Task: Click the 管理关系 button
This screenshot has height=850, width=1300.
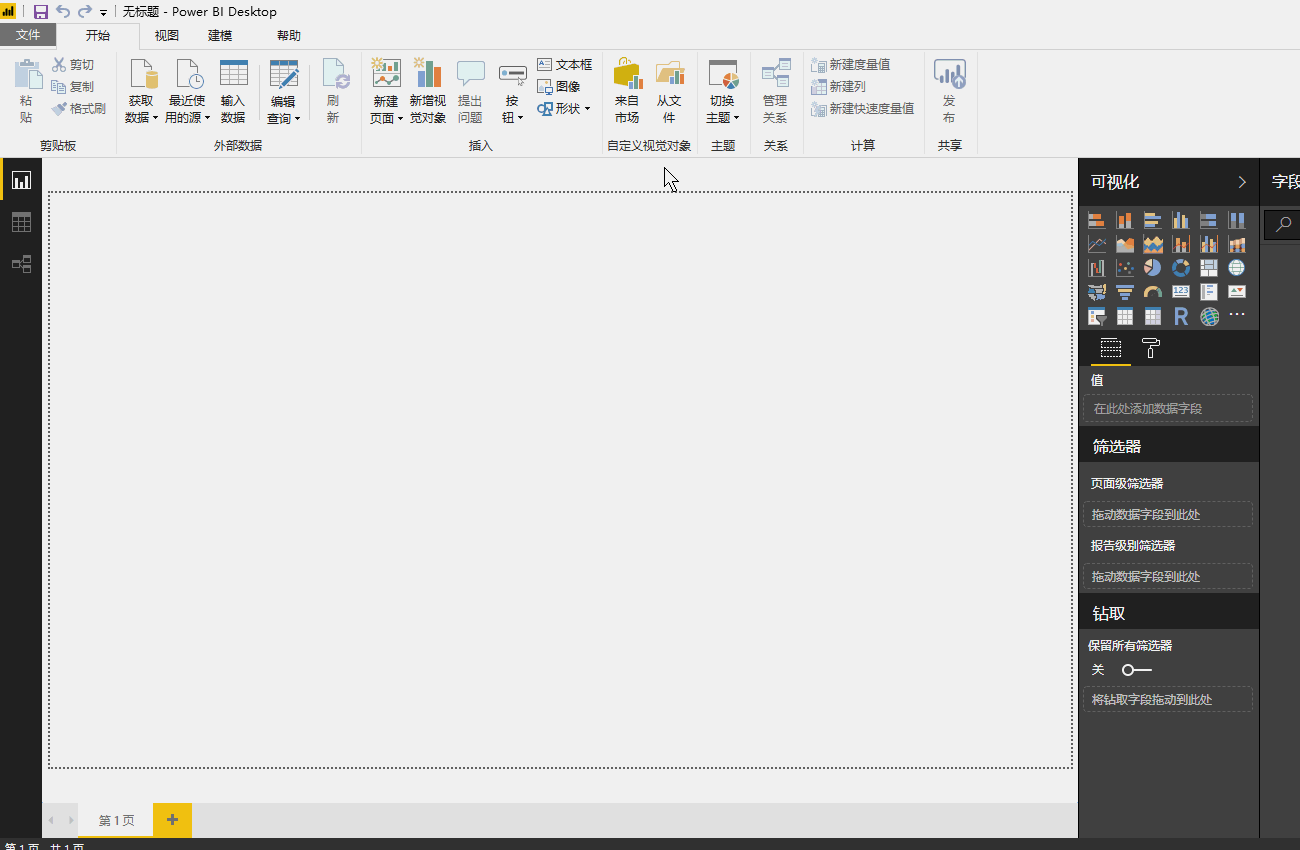Action: (775, 91)
